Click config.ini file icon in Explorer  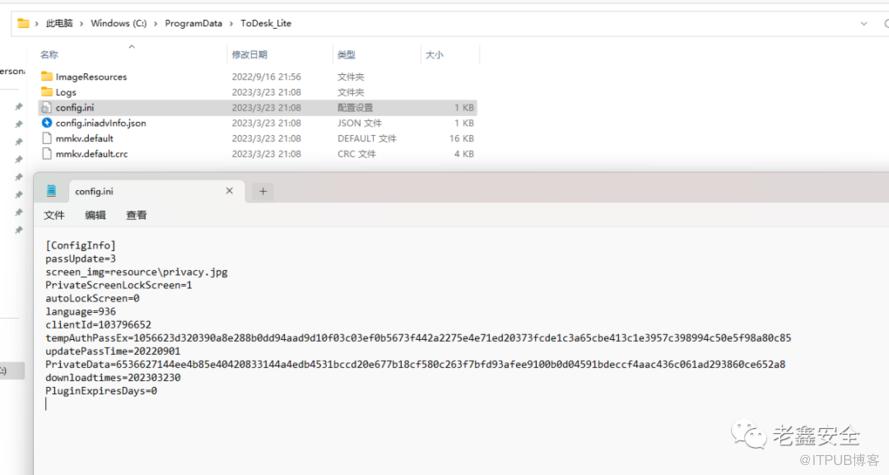47,107
